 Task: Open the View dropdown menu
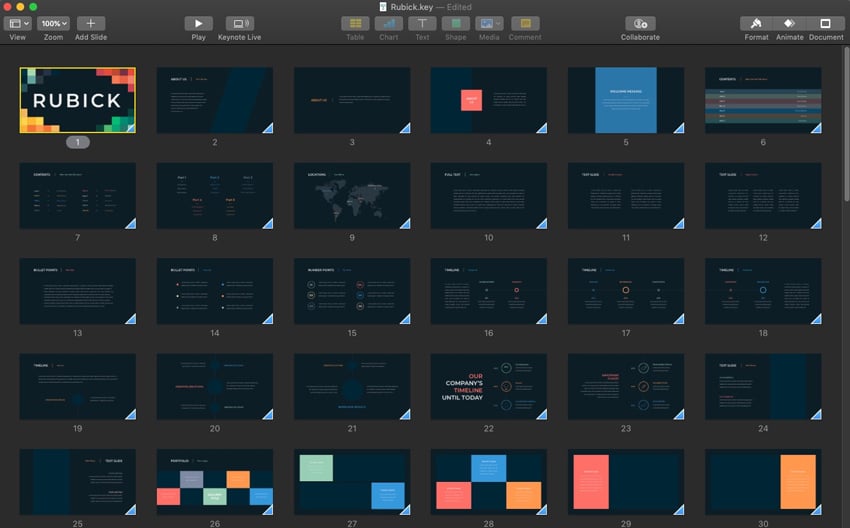(x=18, y=23)
